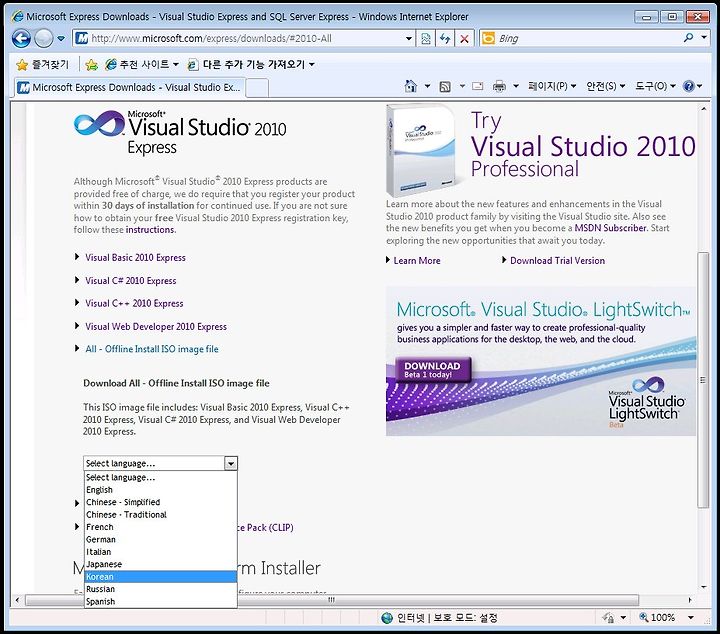The image size is (720, 634).
Task: Choose Russian from the language list
Action: click(161, 589)
